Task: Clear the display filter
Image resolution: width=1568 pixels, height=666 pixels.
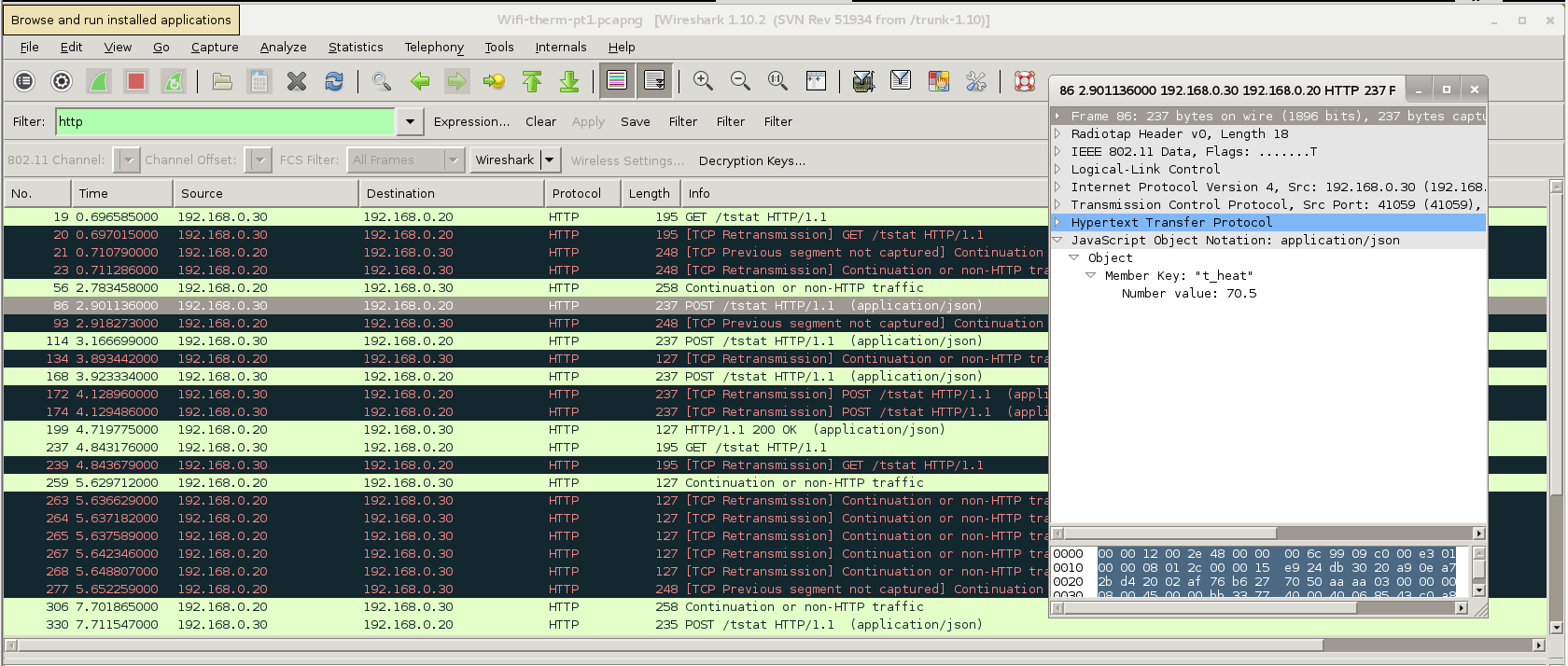Action: pyautogui.click(x=540, y=121)
